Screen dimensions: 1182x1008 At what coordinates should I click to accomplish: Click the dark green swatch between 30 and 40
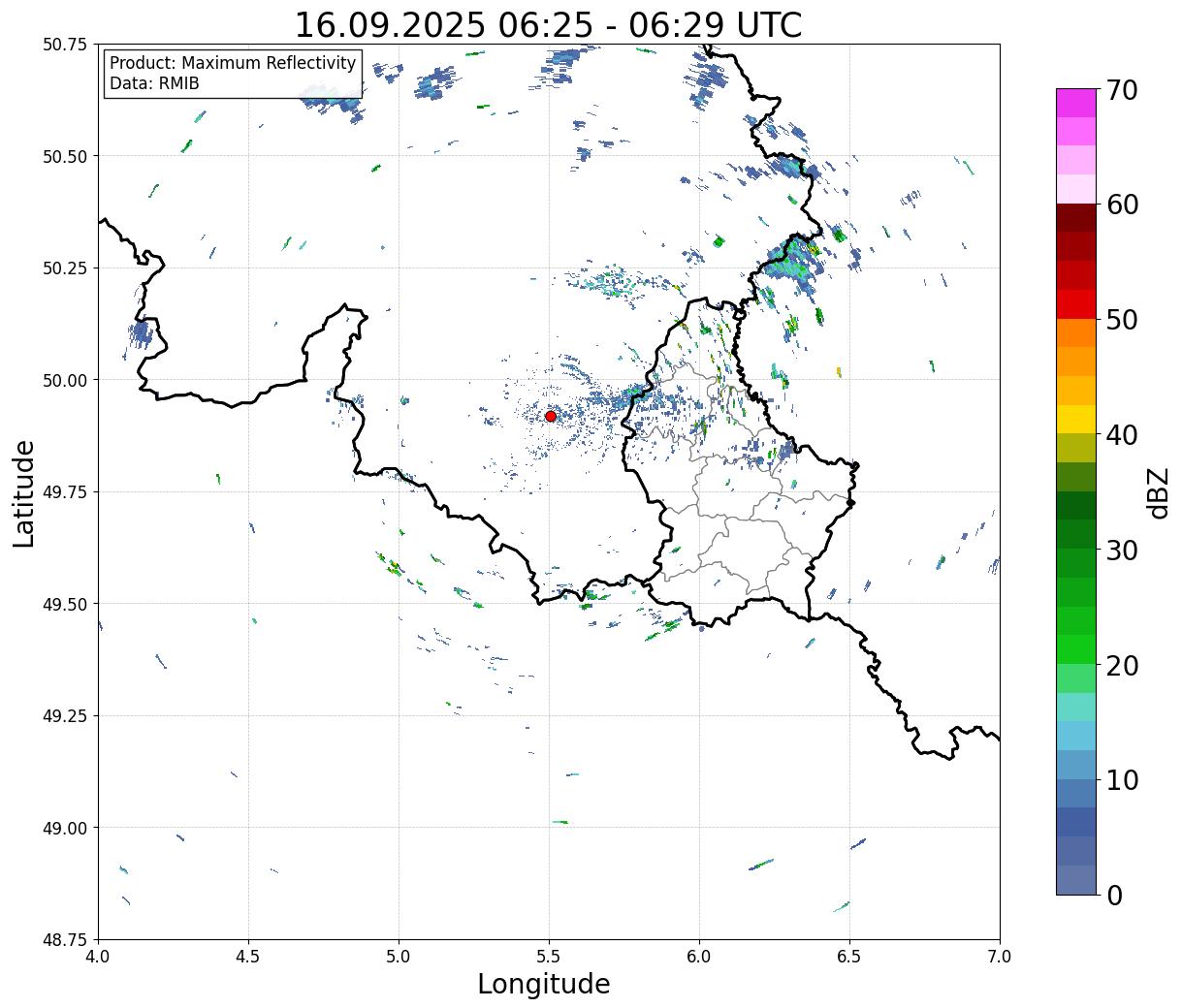click(1075, 505)
